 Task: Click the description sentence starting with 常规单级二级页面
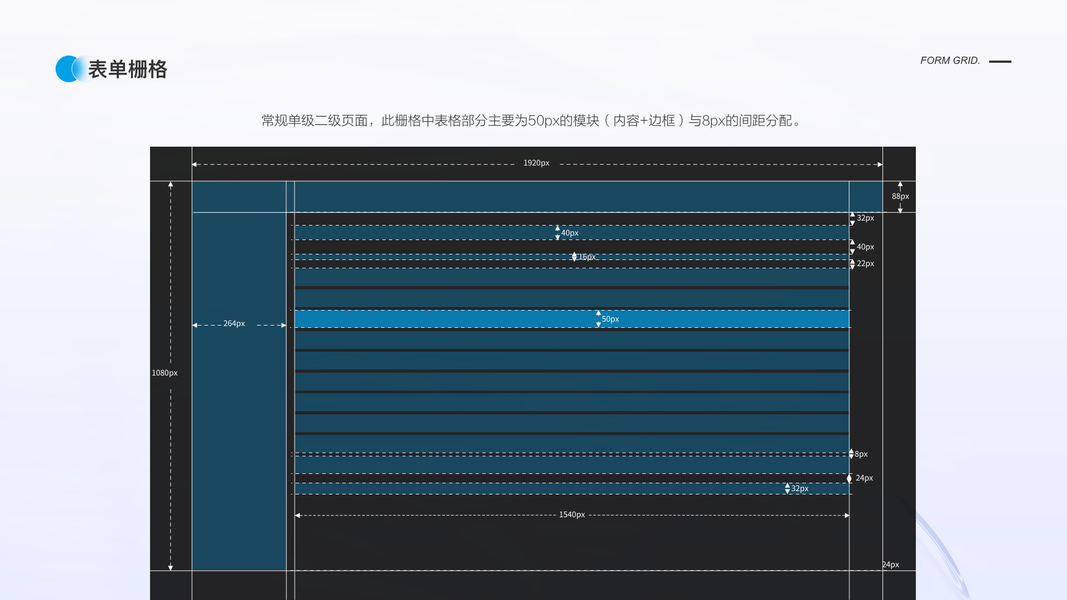tap(533, 120)
